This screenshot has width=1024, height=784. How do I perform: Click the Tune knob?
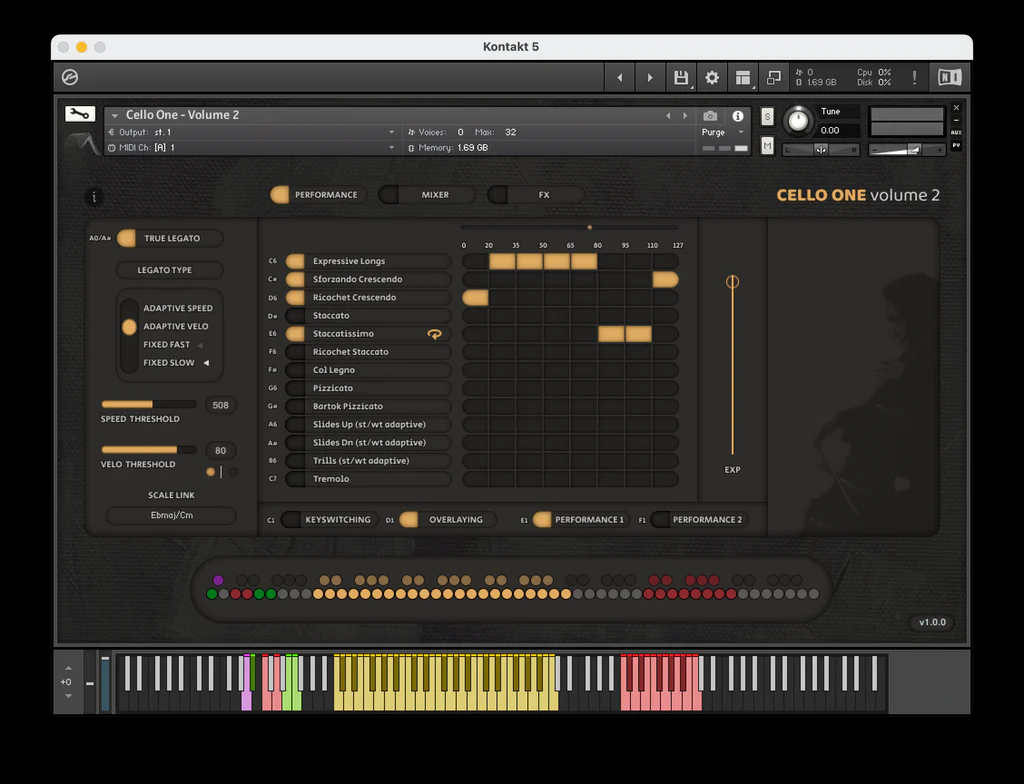(x=797, y=121)
